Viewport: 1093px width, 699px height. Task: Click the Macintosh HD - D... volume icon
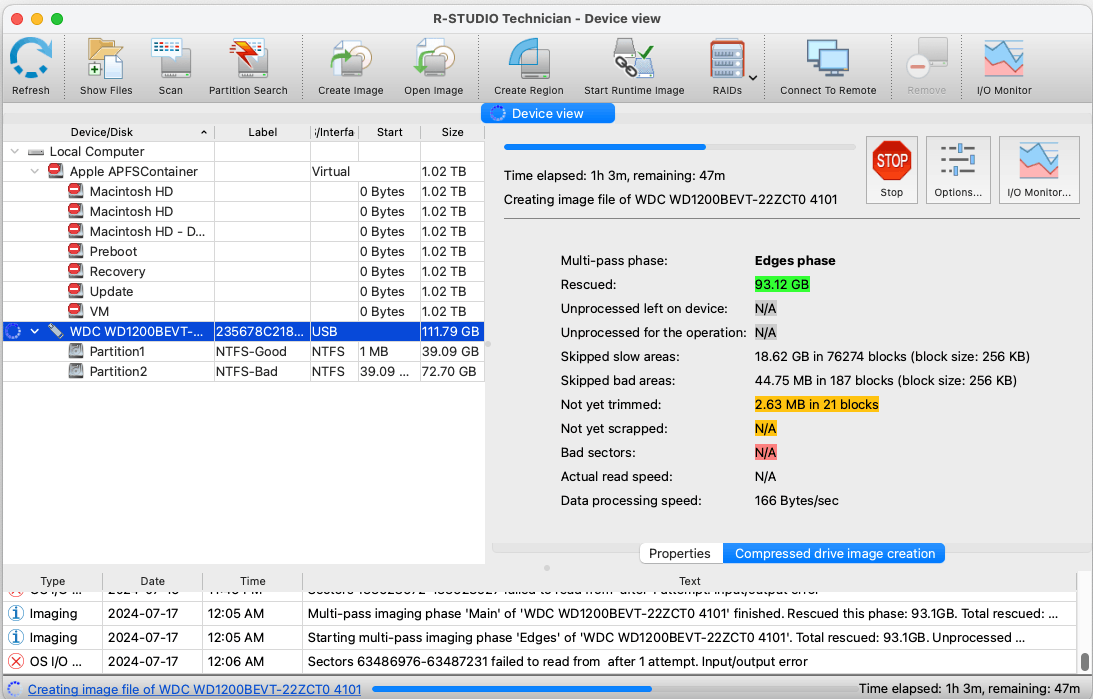click(76, 231)
